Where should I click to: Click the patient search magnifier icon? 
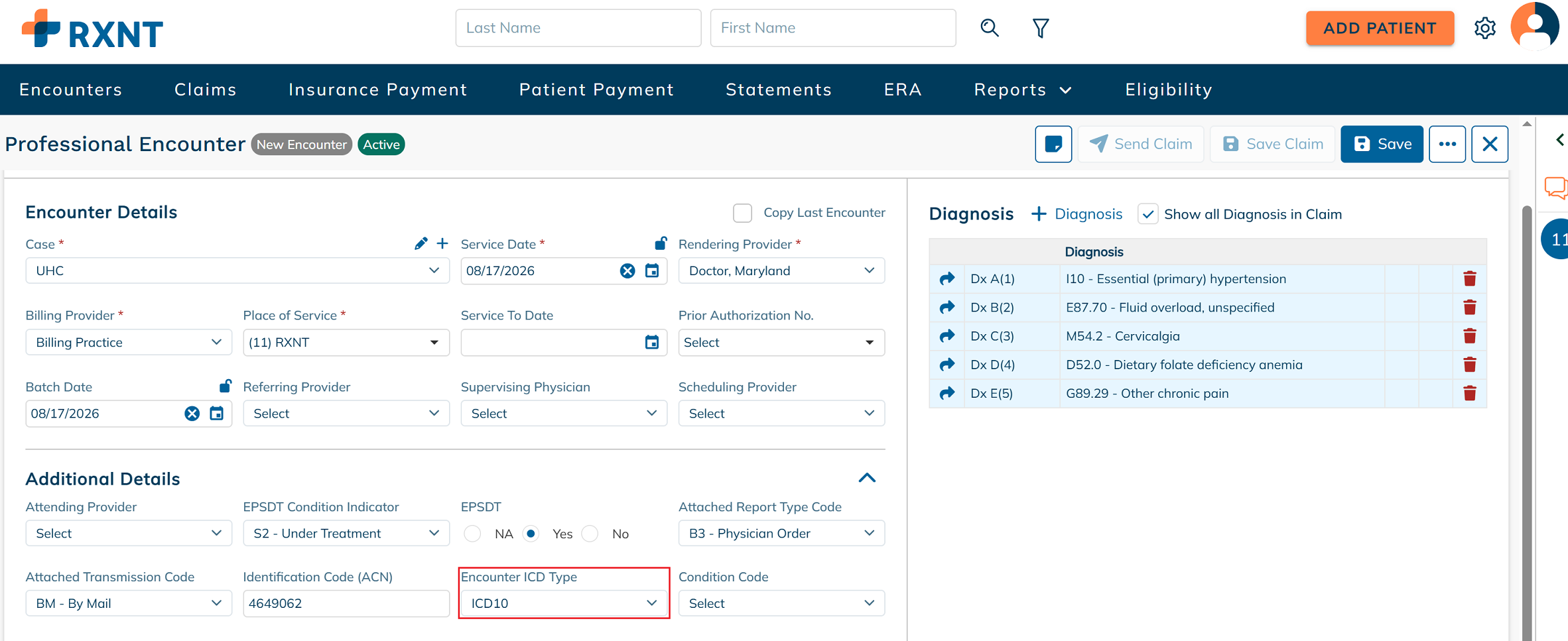tap(989, 28)
